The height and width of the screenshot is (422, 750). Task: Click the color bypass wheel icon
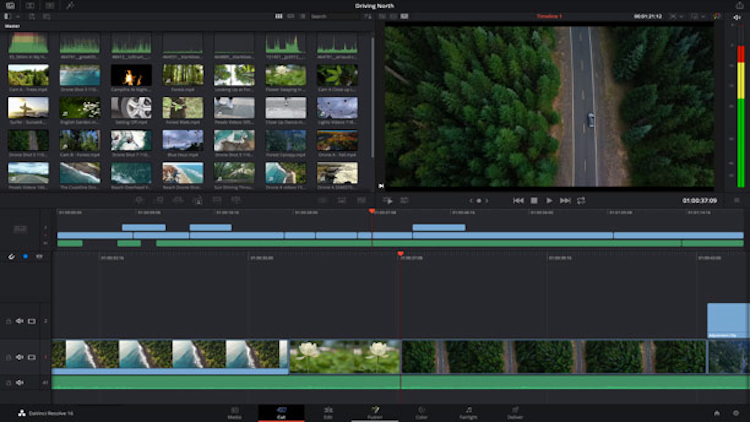pos(717,16)
